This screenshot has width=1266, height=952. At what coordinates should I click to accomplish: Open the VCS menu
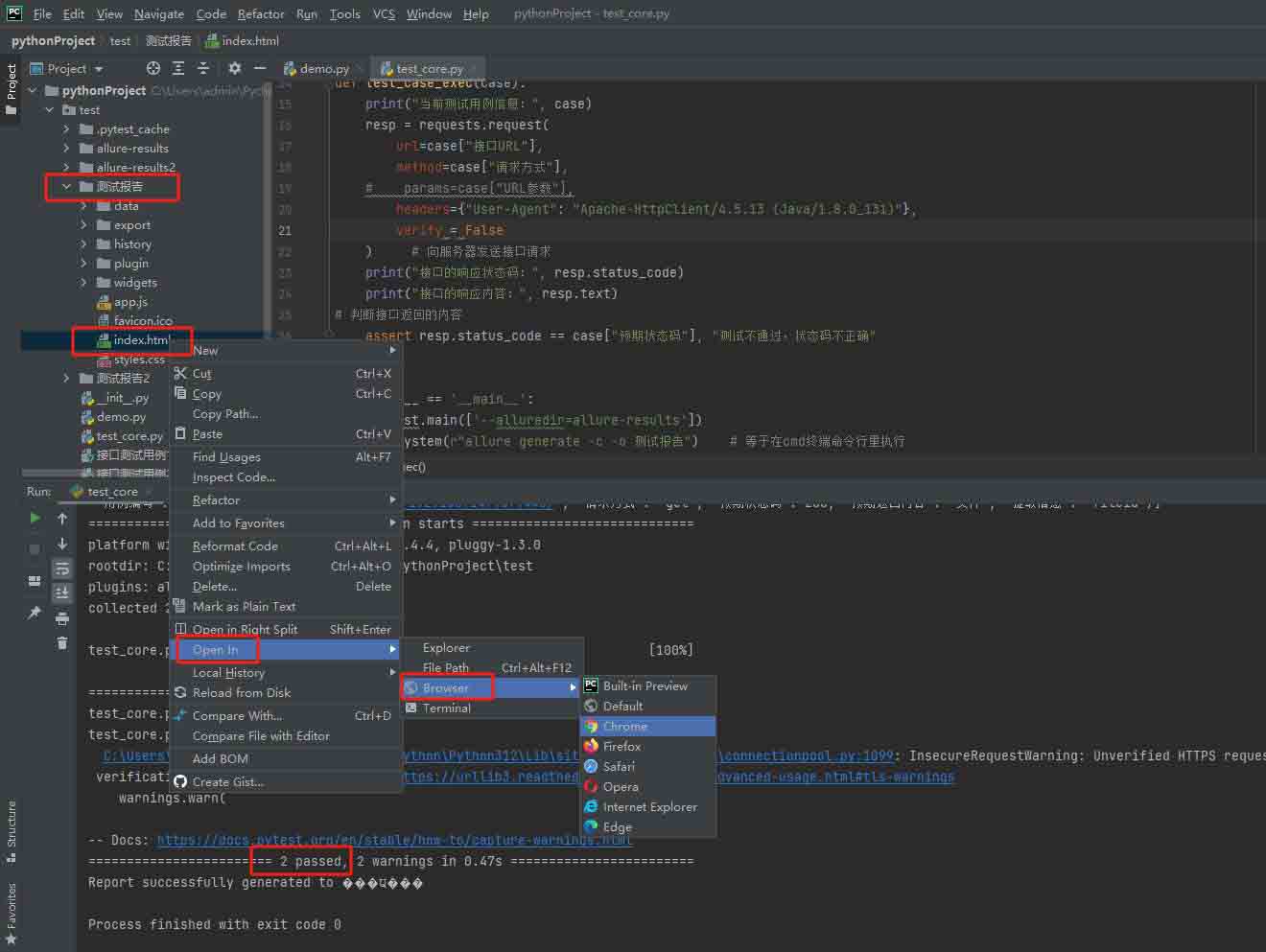[x=384, y=13]
